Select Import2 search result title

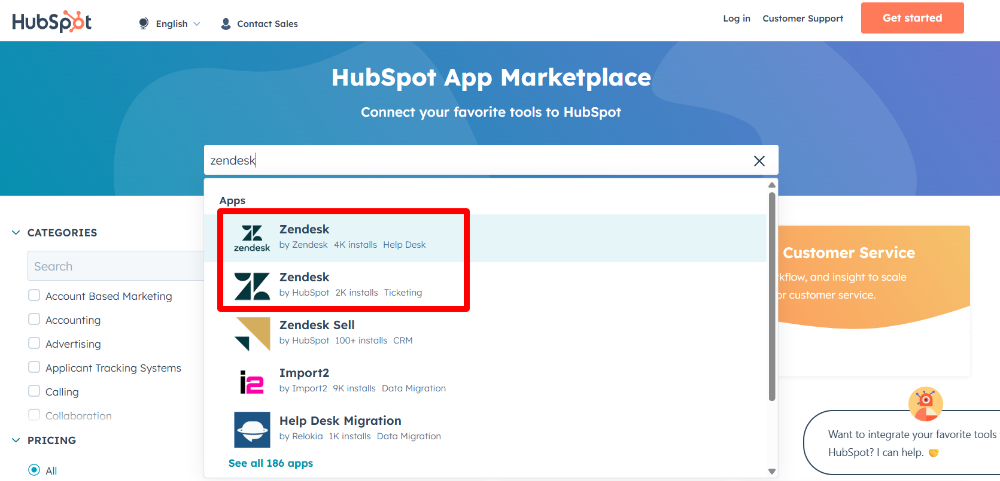[x=304, y=373]
